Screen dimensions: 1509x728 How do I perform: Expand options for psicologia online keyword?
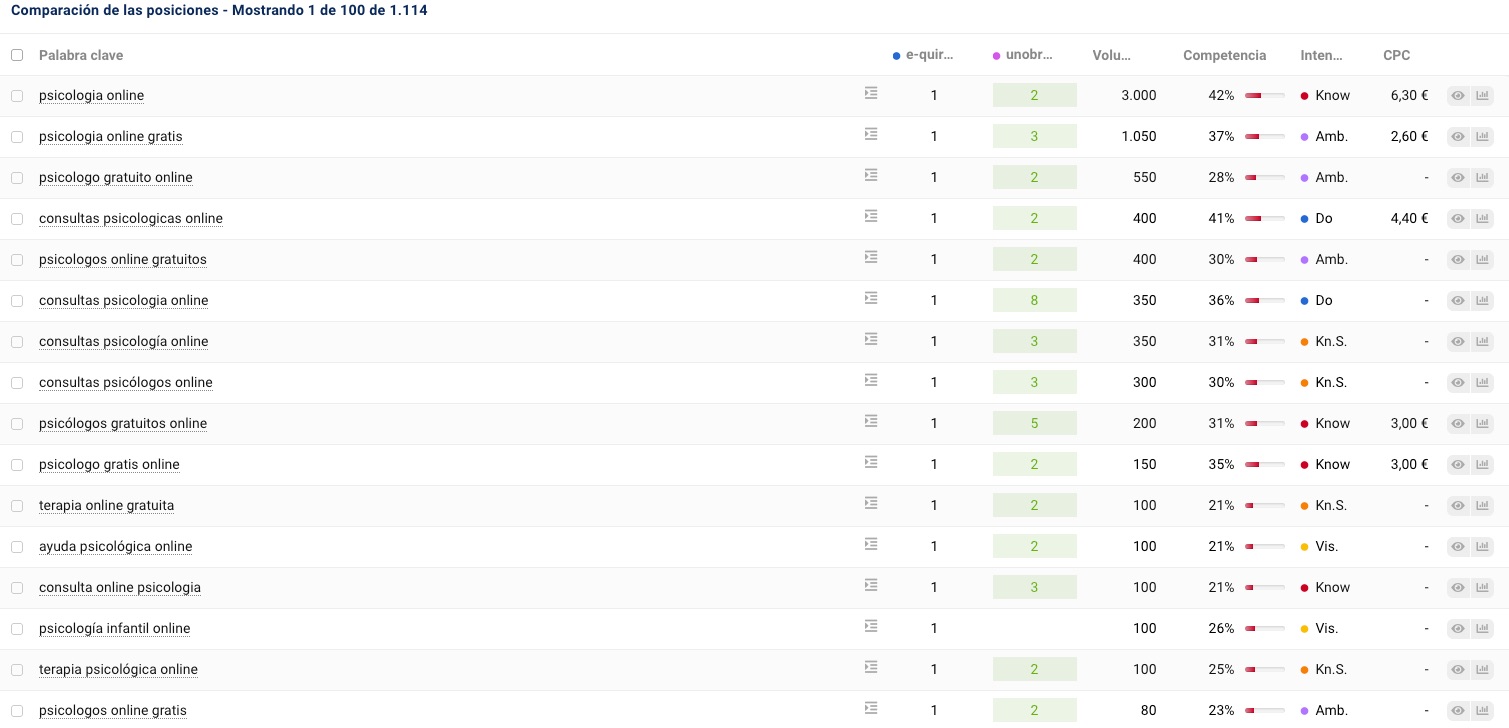point(871,93)
